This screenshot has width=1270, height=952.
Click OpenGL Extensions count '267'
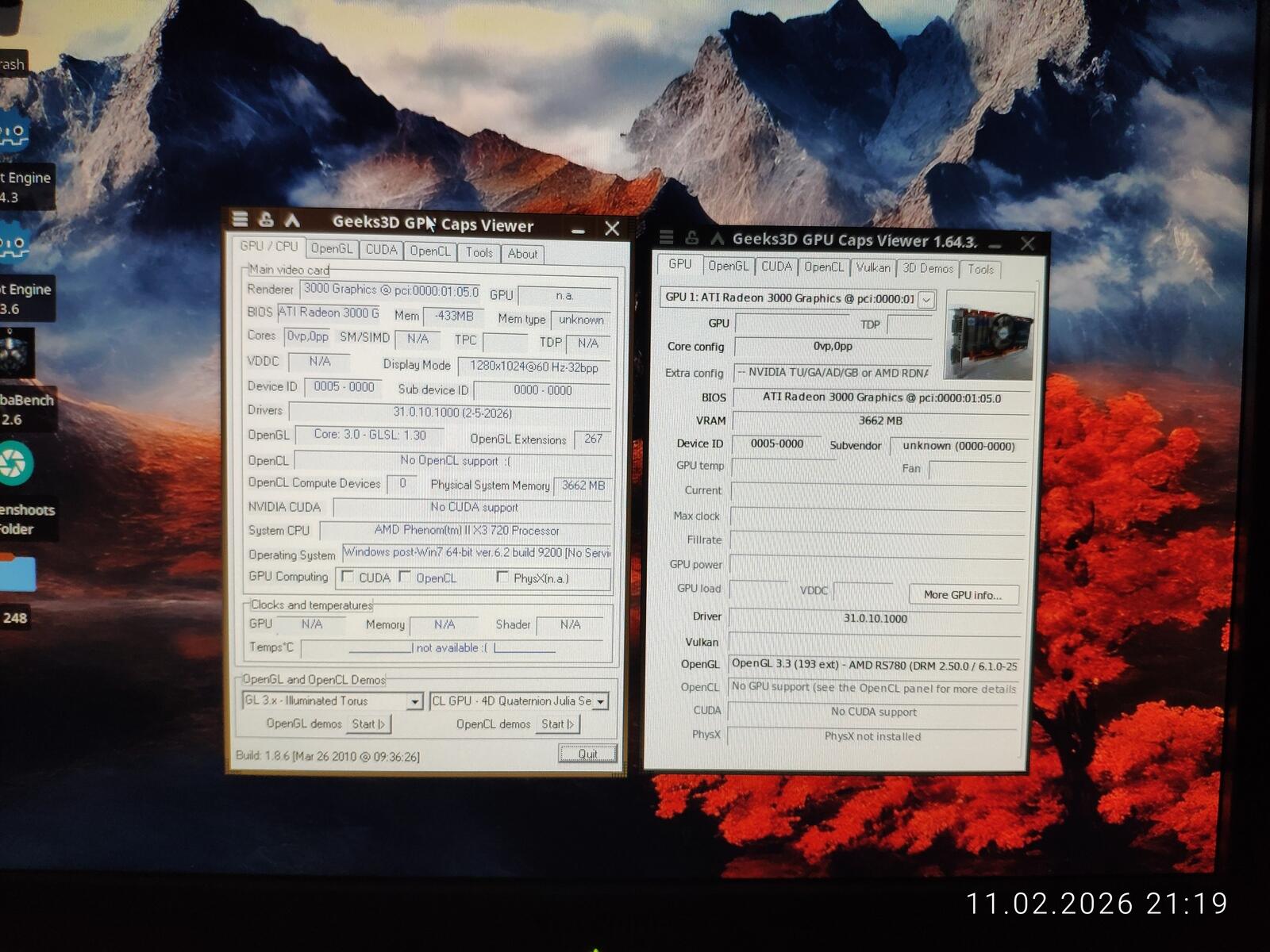[x=593, y=439]
